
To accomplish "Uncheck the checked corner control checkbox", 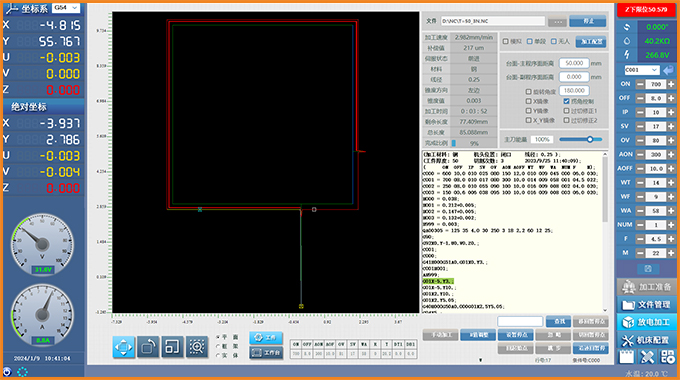I will [x=566, y=101].
